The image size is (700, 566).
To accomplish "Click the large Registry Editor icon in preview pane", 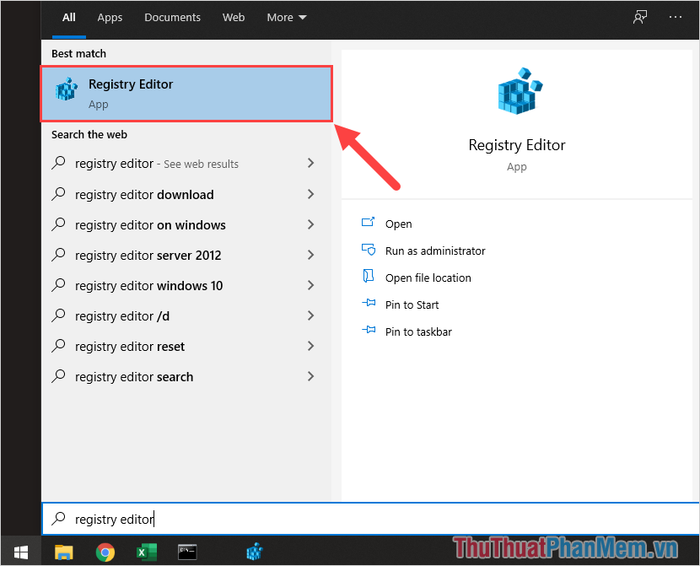I will pos(520,91).
